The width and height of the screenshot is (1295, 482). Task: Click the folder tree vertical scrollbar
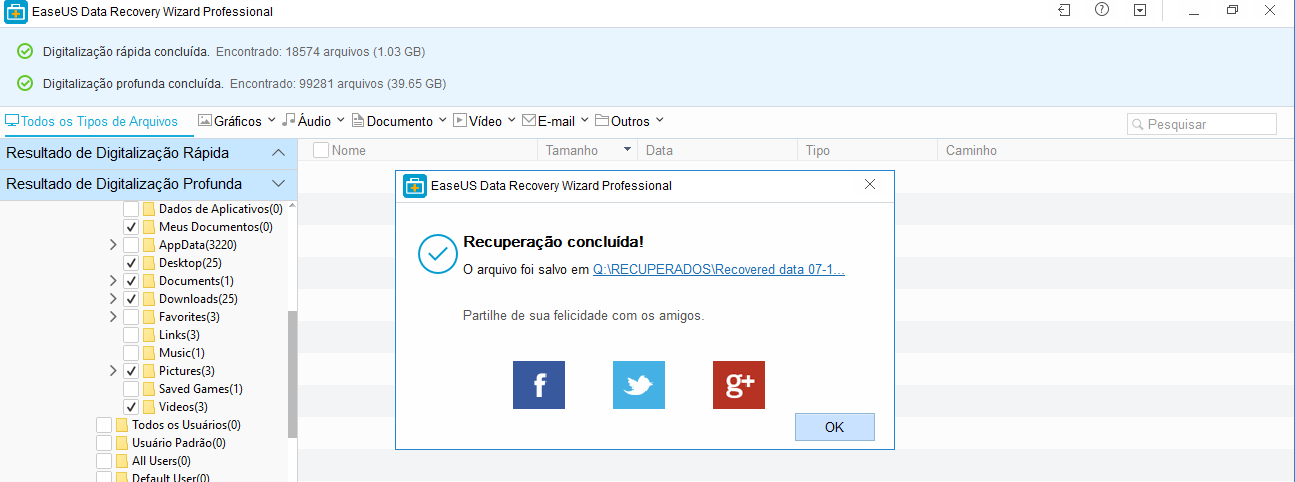point(292,374)
